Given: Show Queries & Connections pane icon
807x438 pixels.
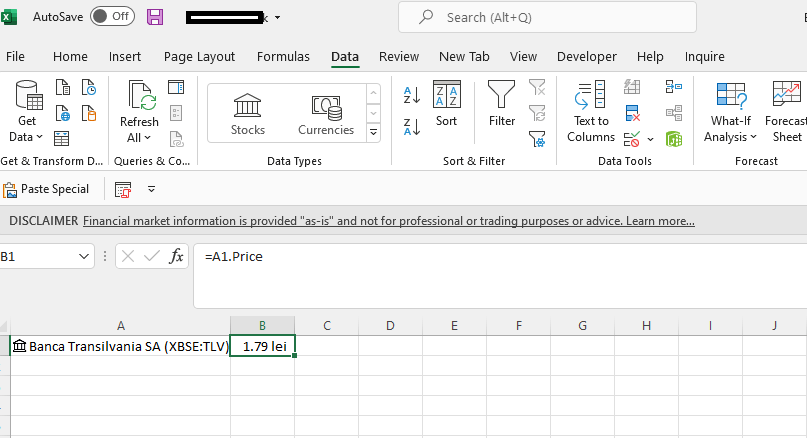Looking at the screenshot, I should tap(176, 87).
